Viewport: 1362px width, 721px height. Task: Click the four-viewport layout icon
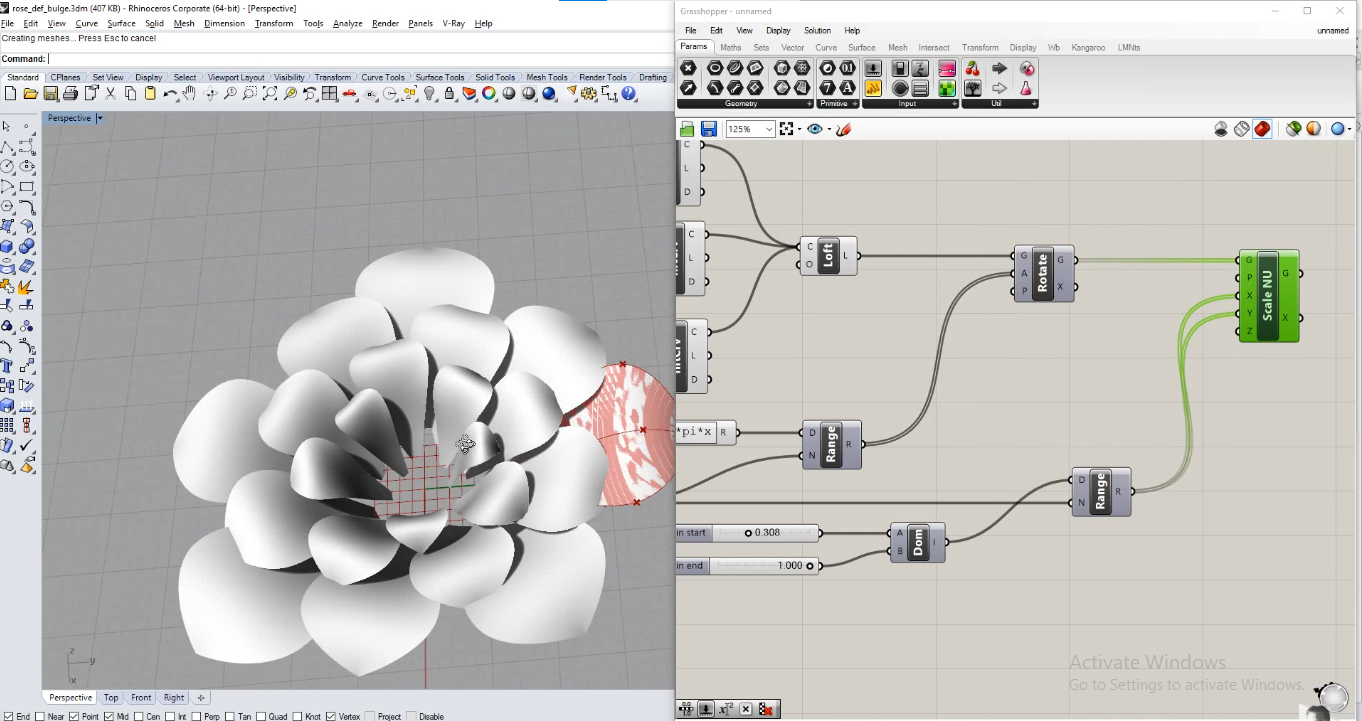click(330, 93)
